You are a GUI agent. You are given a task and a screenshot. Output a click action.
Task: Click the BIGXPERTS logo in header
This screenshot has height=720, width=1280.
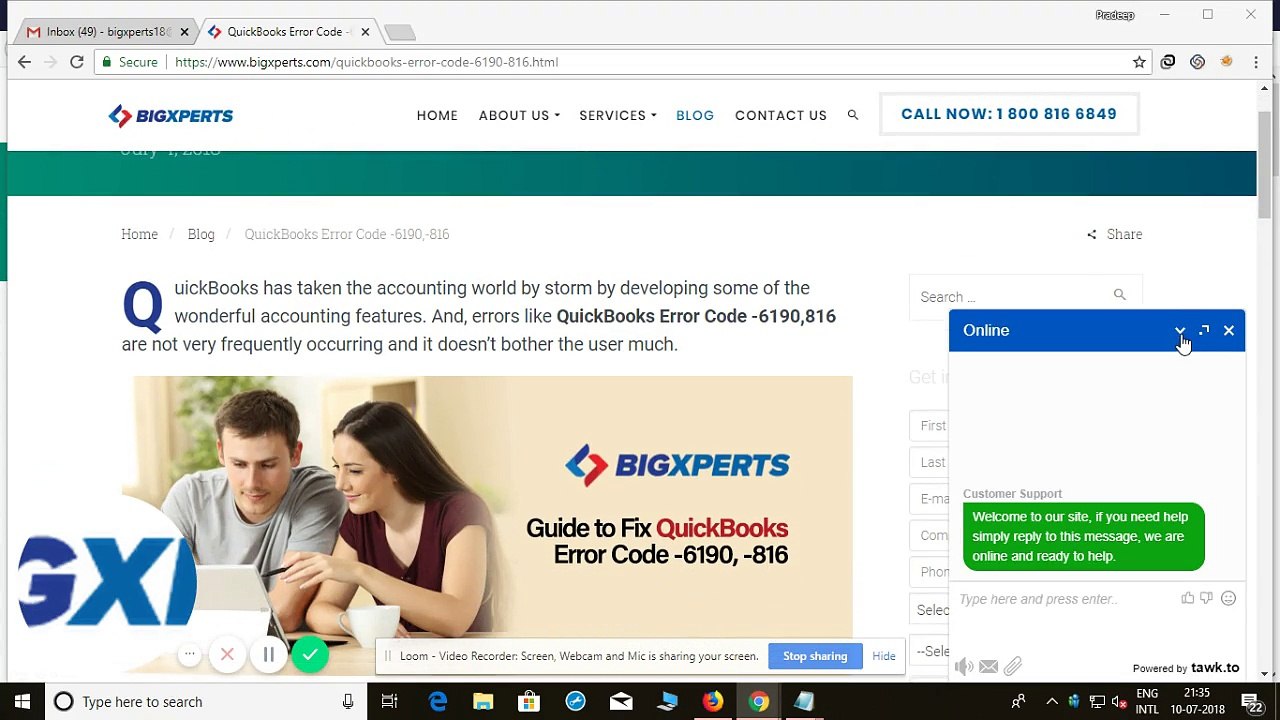(x=171, y=116)
